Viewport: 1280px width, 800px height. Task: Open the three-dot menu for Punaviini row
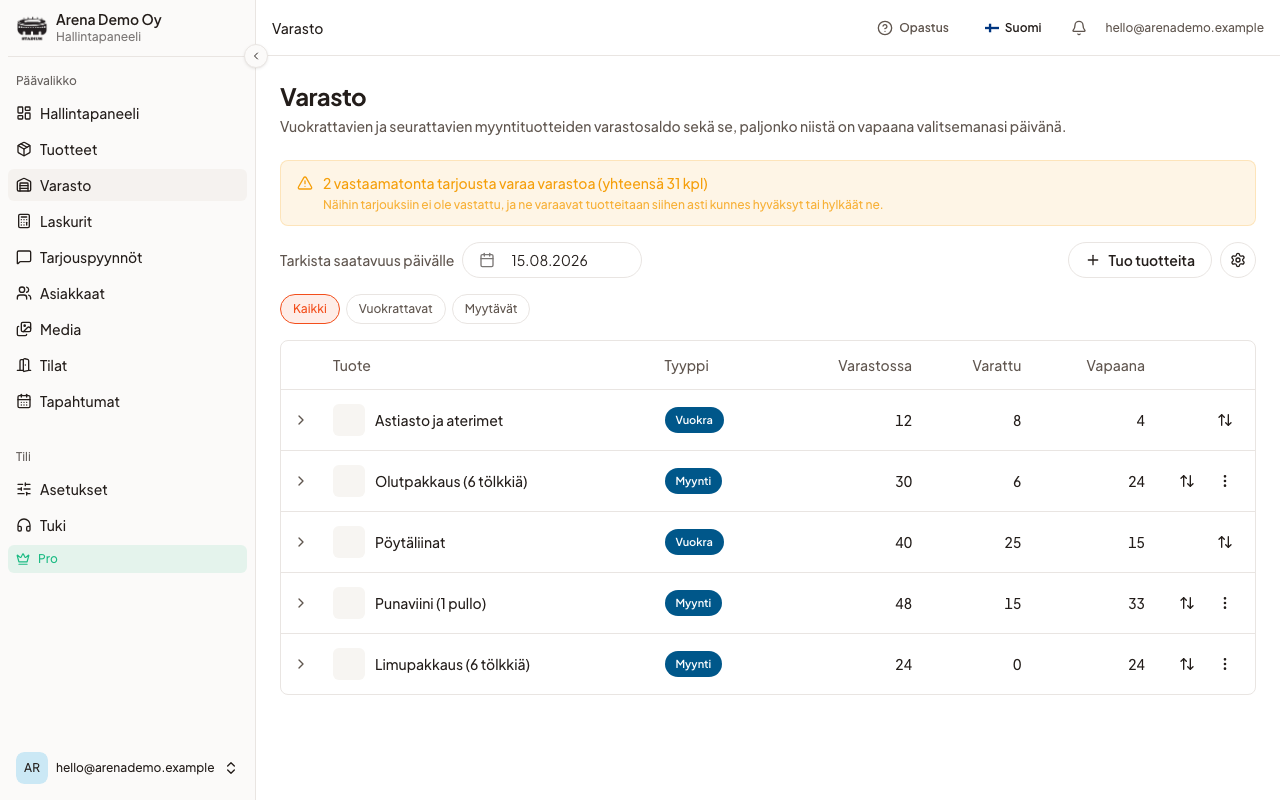point(1225,603)
